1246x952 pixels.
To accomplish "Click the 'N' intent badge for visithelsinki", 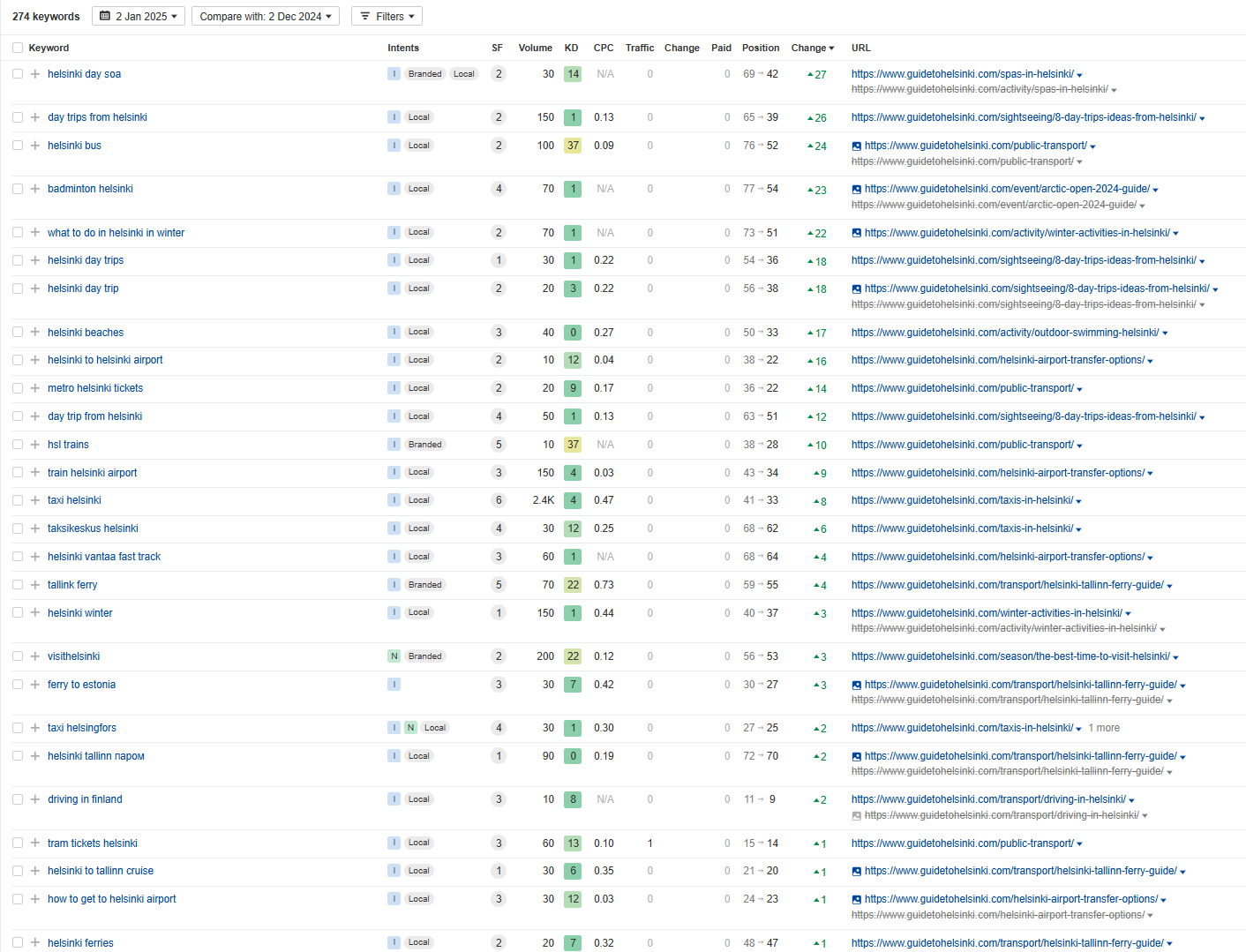I will (394, 656).
